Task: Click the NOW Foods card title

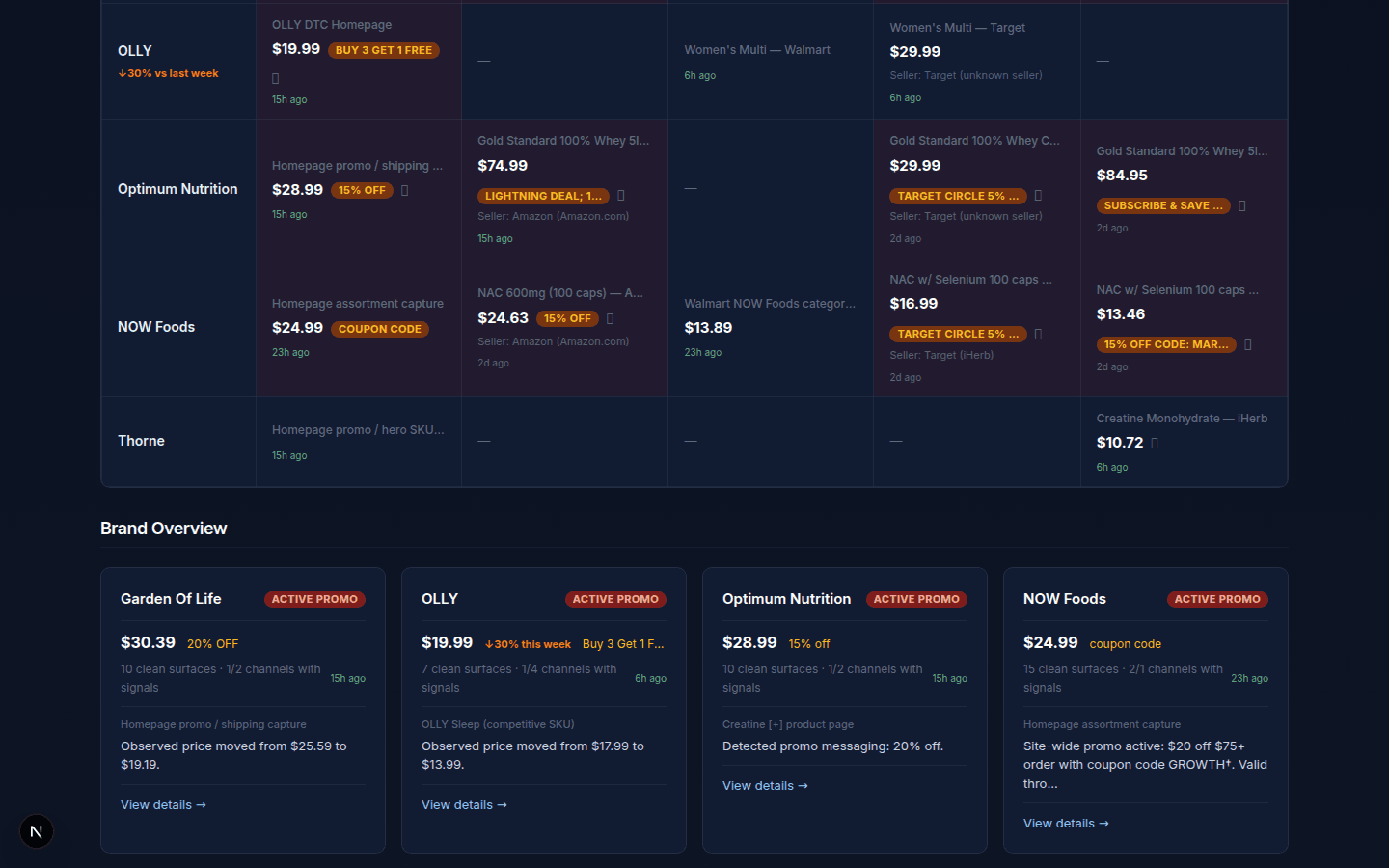Action: click(1065, 599)
